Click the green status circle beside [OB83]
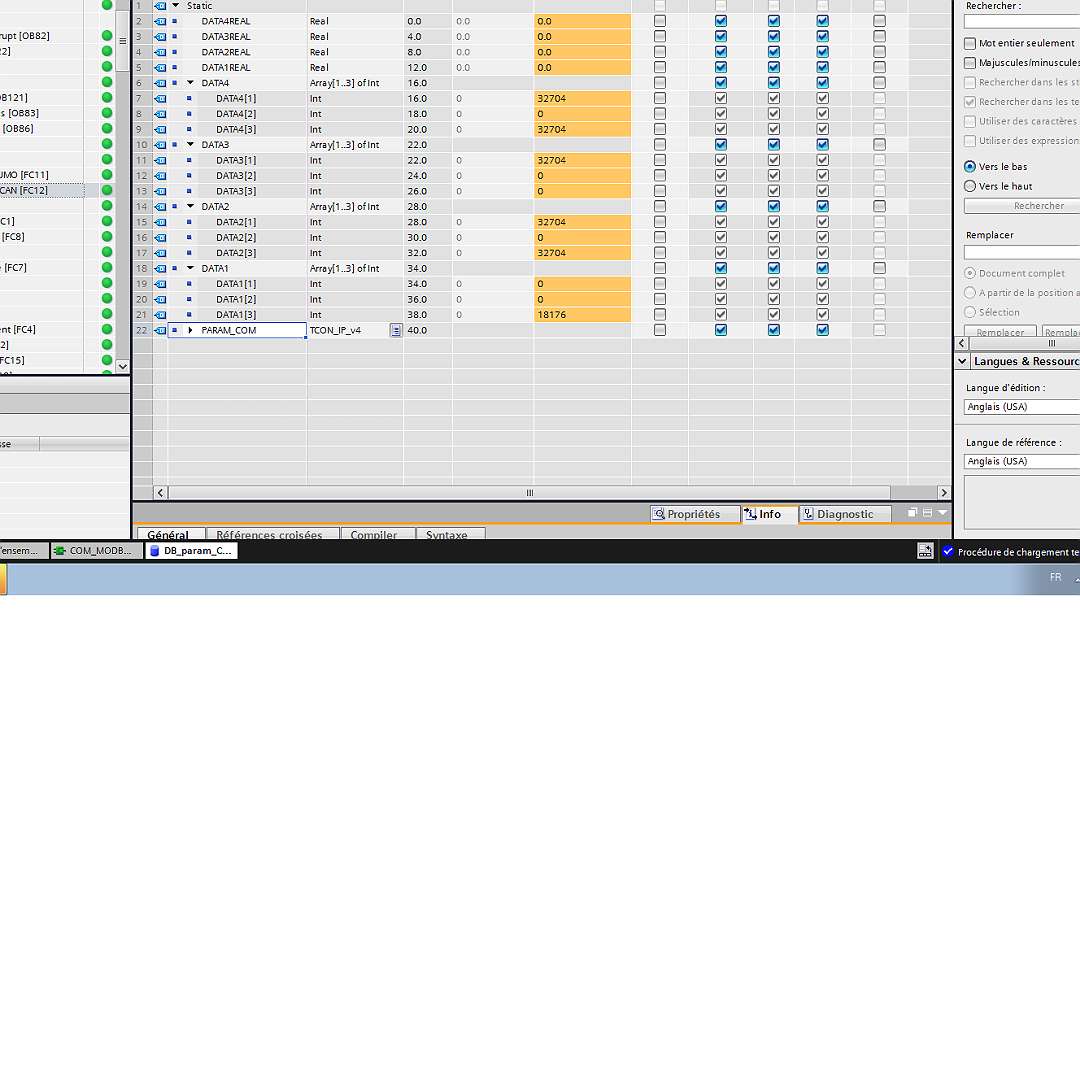The height and width of the screenshot is (1080, 1080). click(107, 113)
